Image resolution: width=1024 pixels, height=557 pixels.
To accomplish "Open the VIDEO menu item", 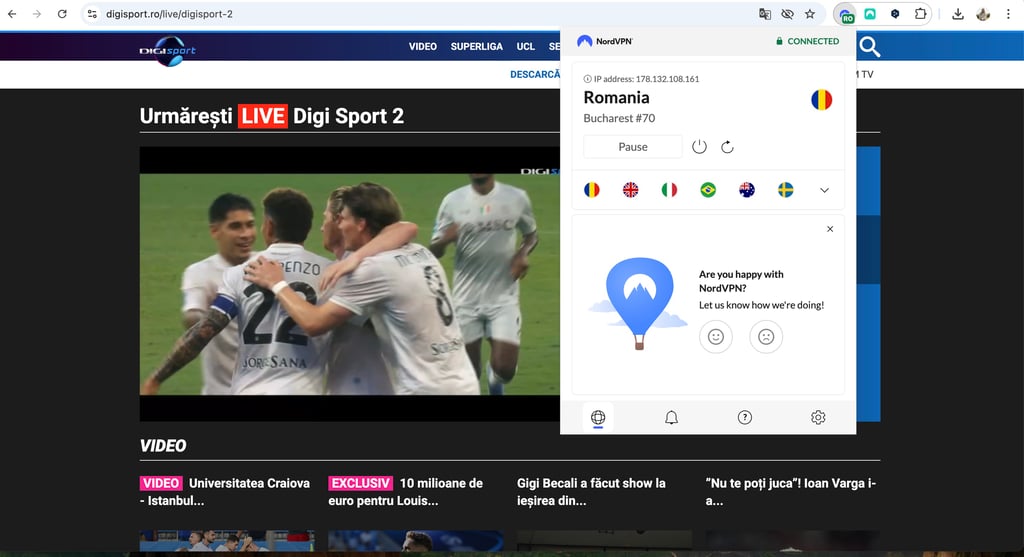I will (x=423, y=46).
